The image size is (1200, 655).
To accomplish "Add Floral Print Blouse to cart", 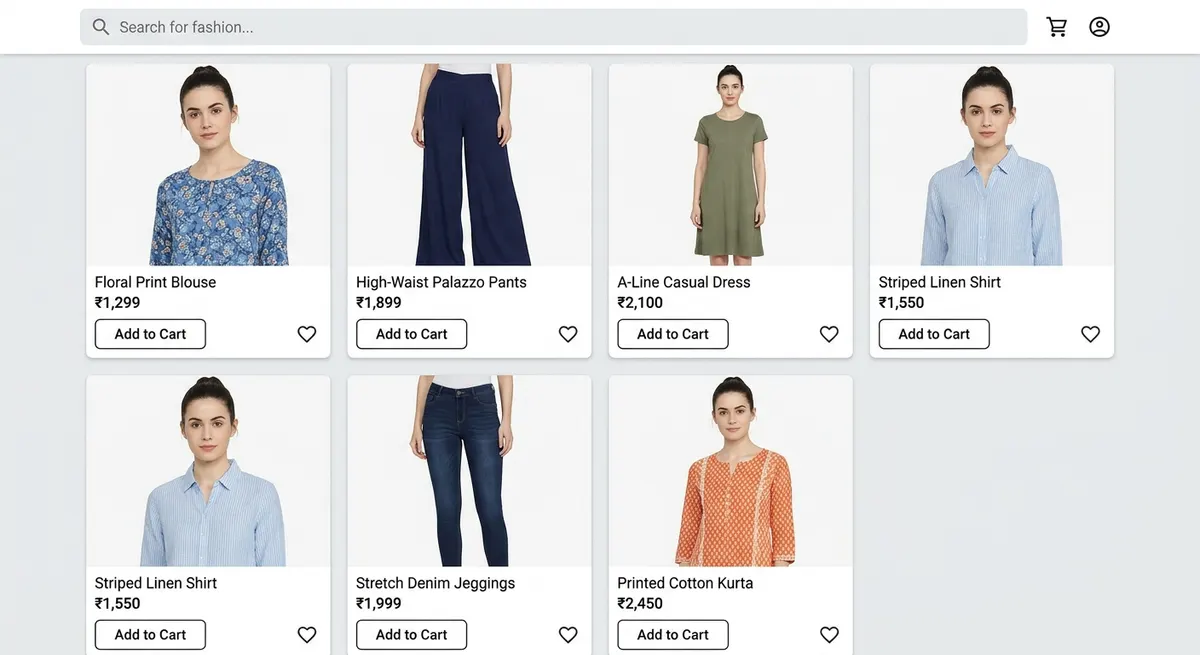I will pyautogui.click(x=149, y=333).
